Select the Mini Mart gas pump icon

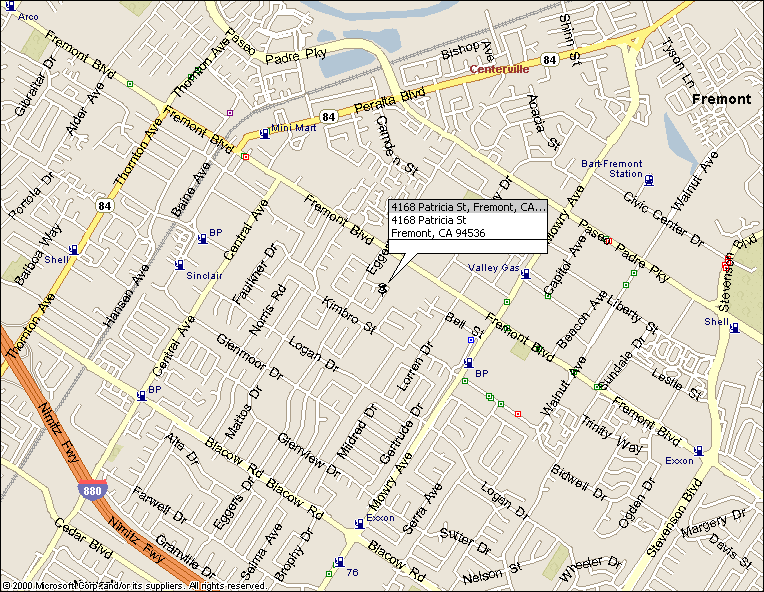(265, 133)
